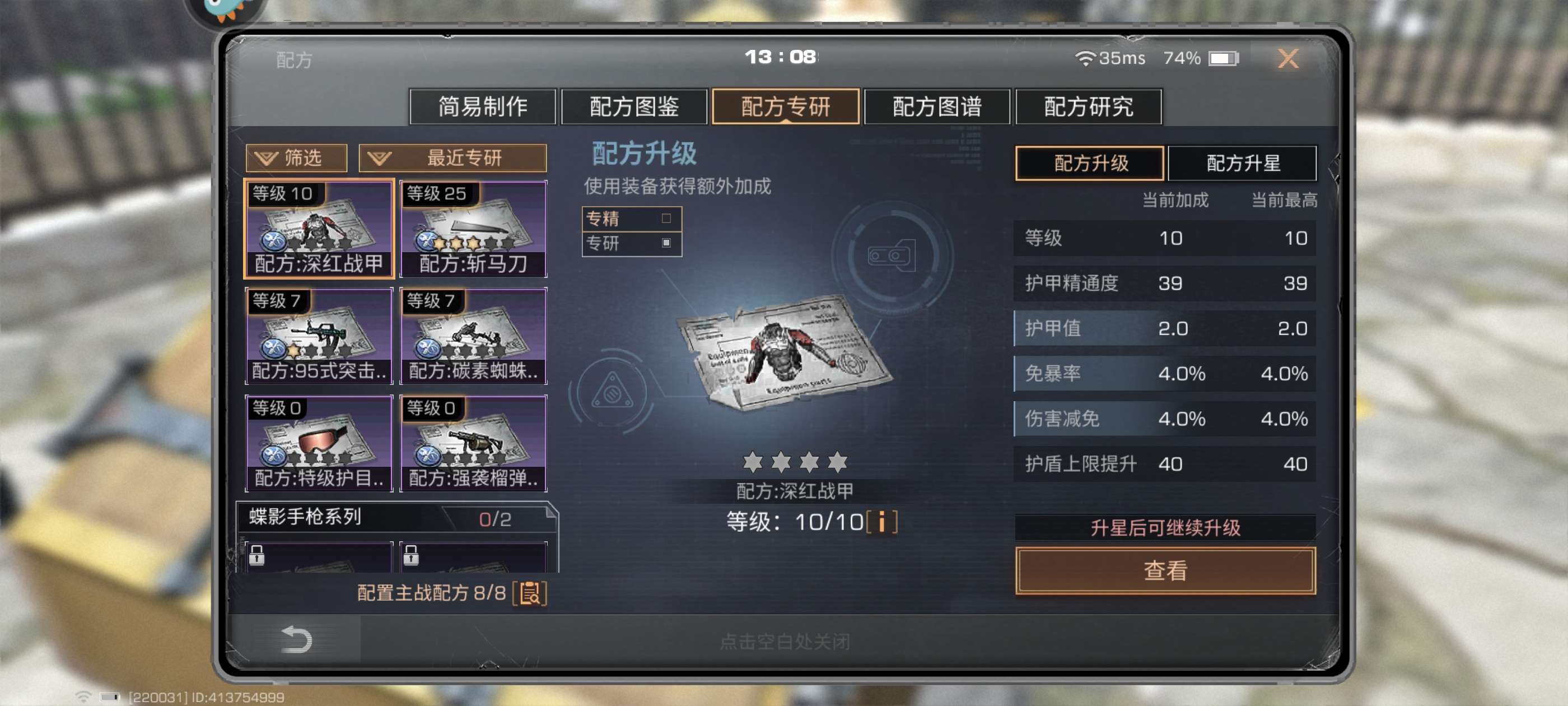Tap the back arrow icon
1568x706 pixels.
point(296,639)
